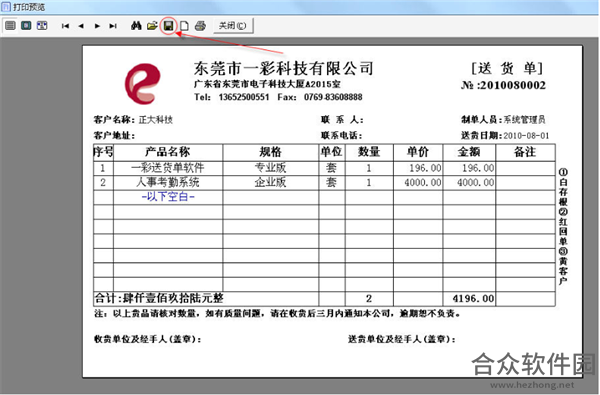
Task: Click 送货单位及经手人(盖章) label
Action: click(402, 339)
